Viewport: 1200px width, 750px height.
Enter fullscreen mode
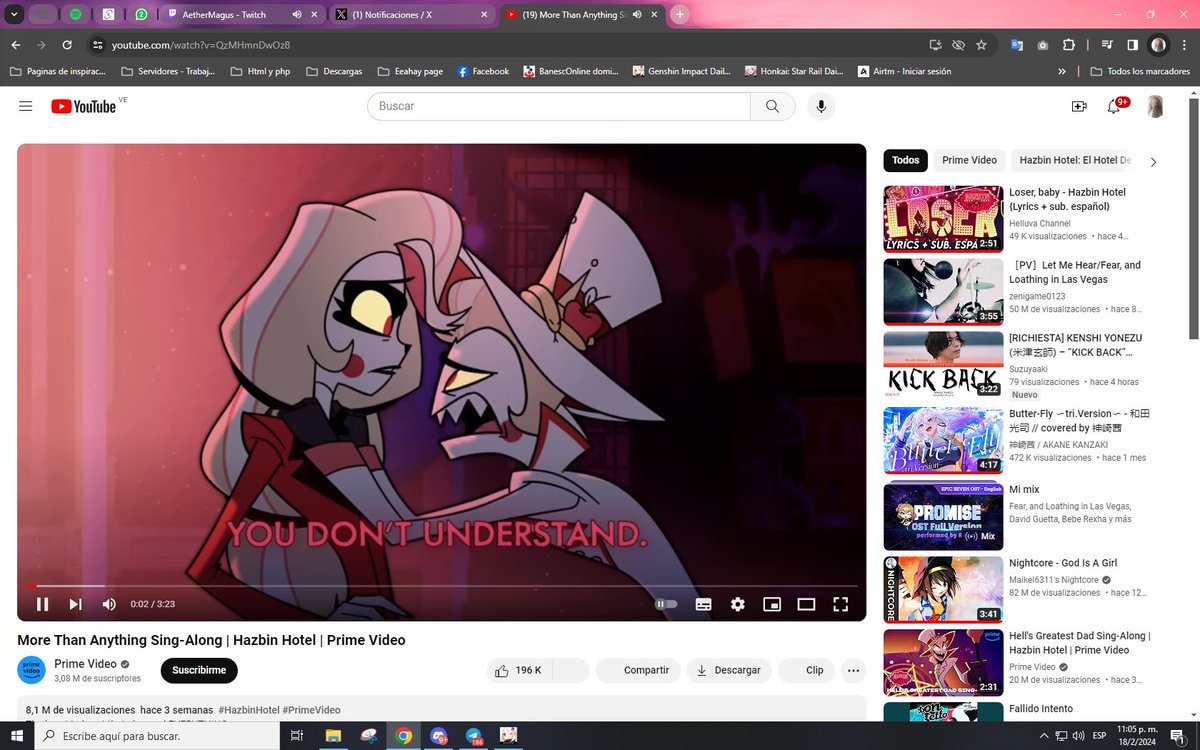pos(841,604)
